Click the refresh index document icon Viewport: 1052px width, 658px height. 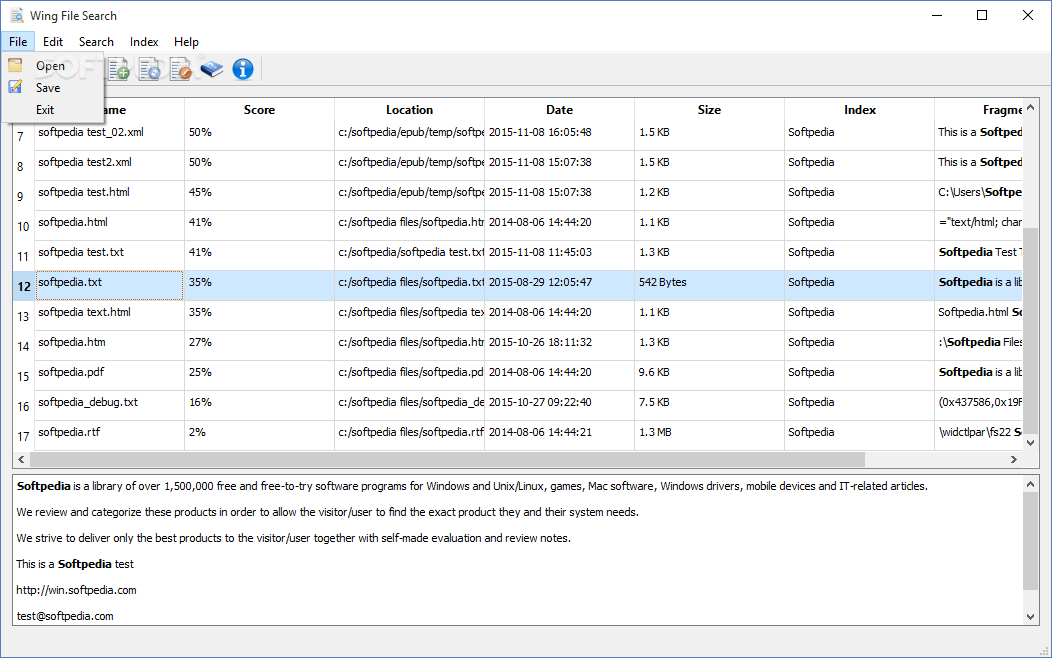150,69
